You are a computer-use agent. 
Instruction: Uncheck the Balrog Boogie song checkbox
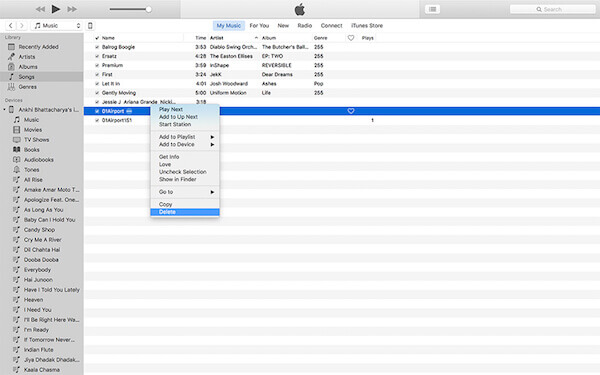(x=97, y=47)
